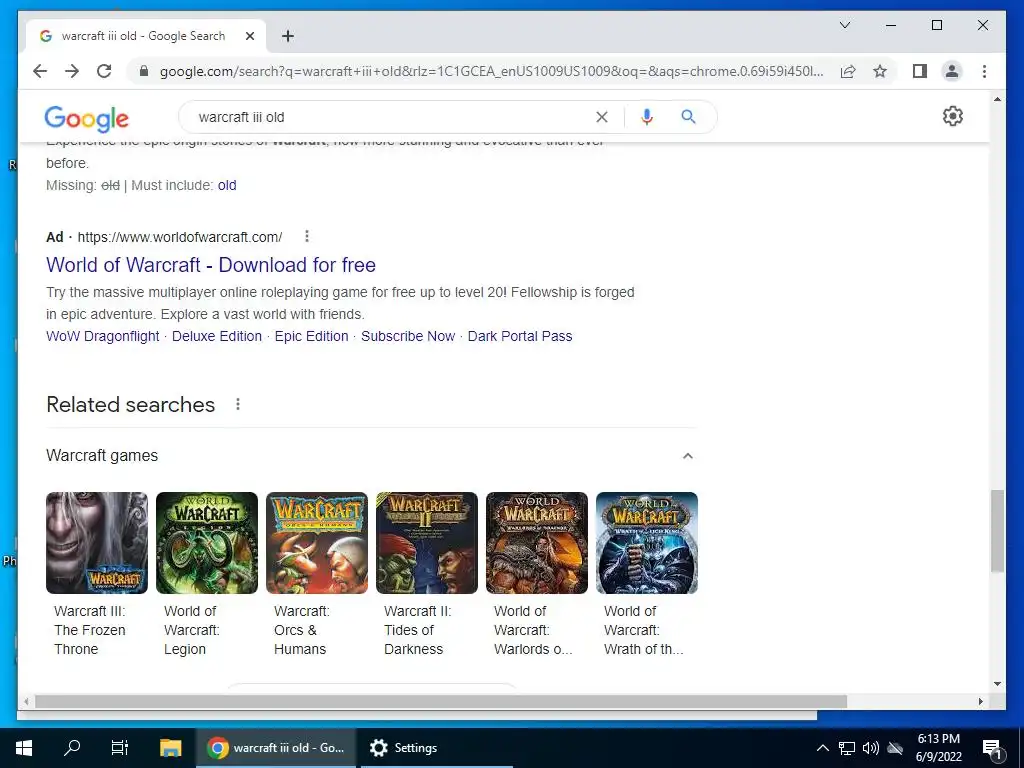The width and height of the screenshot is (1024, 768).
Task: View site security lock information
Action: [x=144, y=71]
